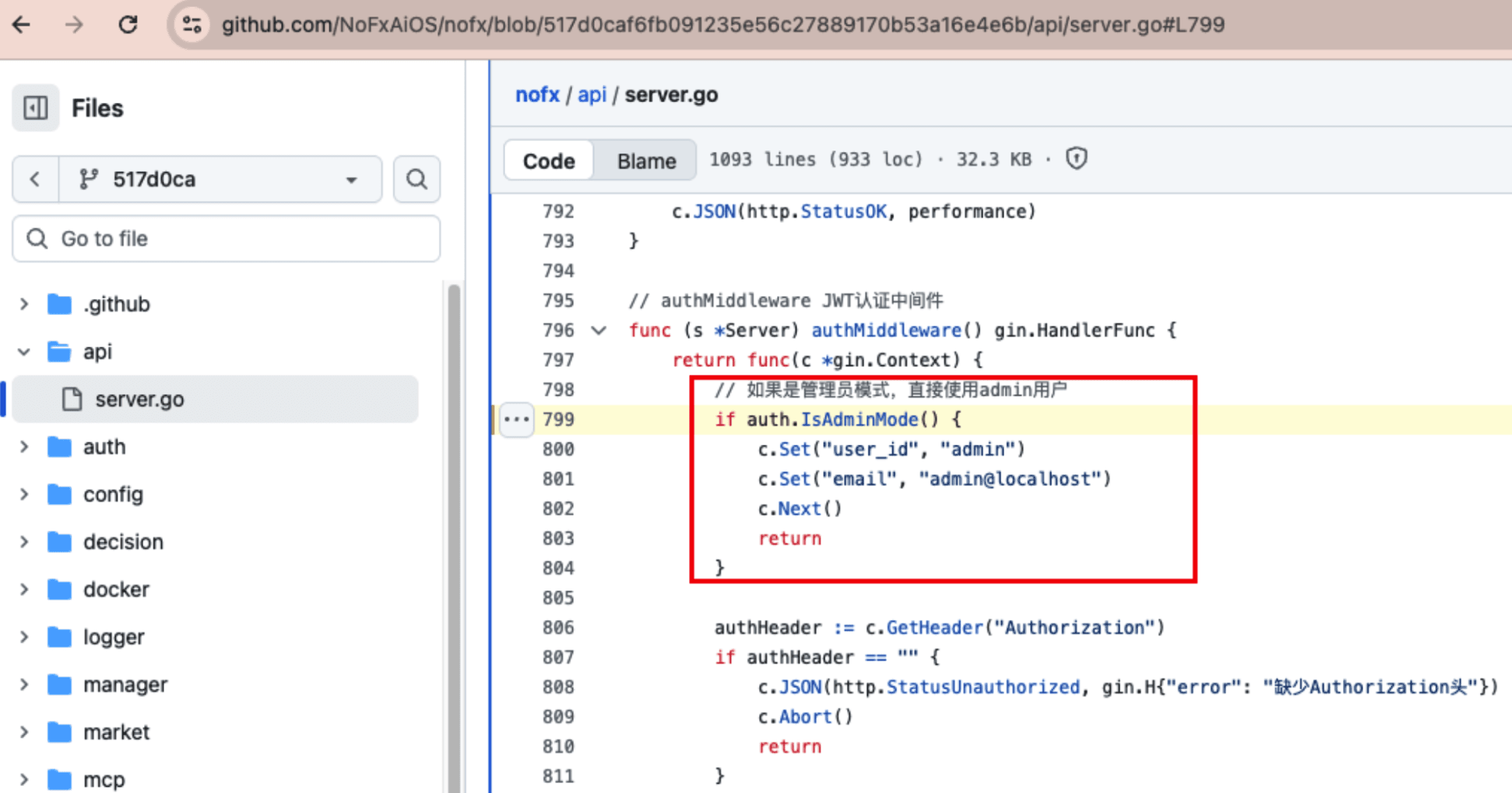This screenshot has width=1512, height=793.
Task: Expand the .github folder
Action: [24, 304]
